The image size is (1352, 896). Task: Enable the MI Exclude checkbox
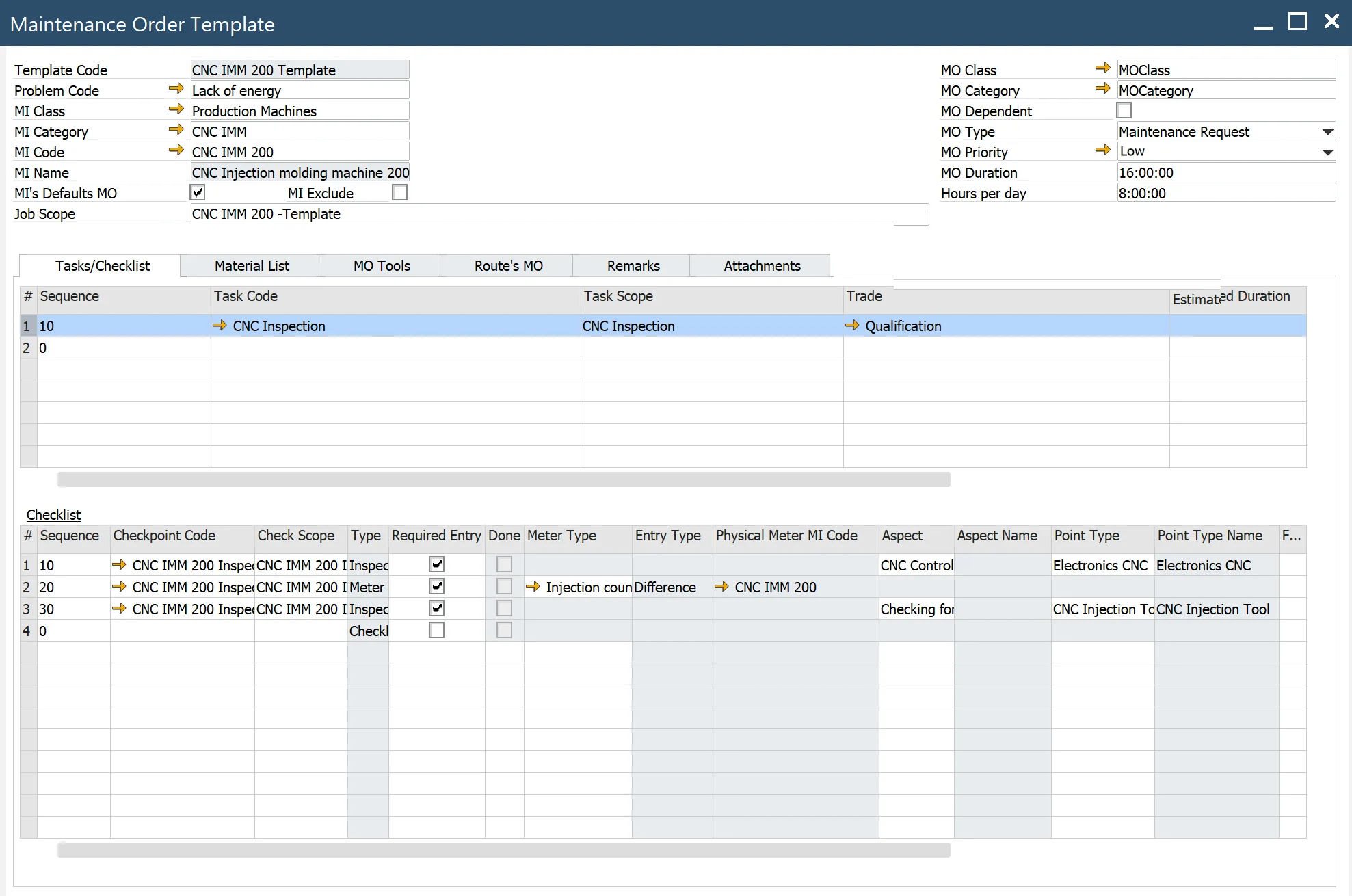pos(400,192)
